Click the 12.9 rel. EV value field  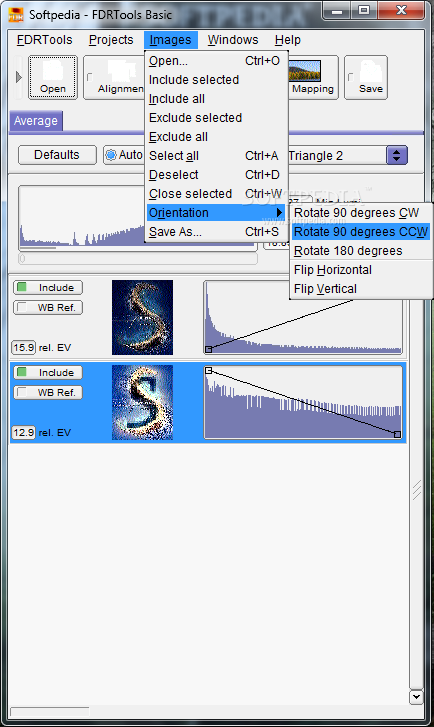(24, 433)
